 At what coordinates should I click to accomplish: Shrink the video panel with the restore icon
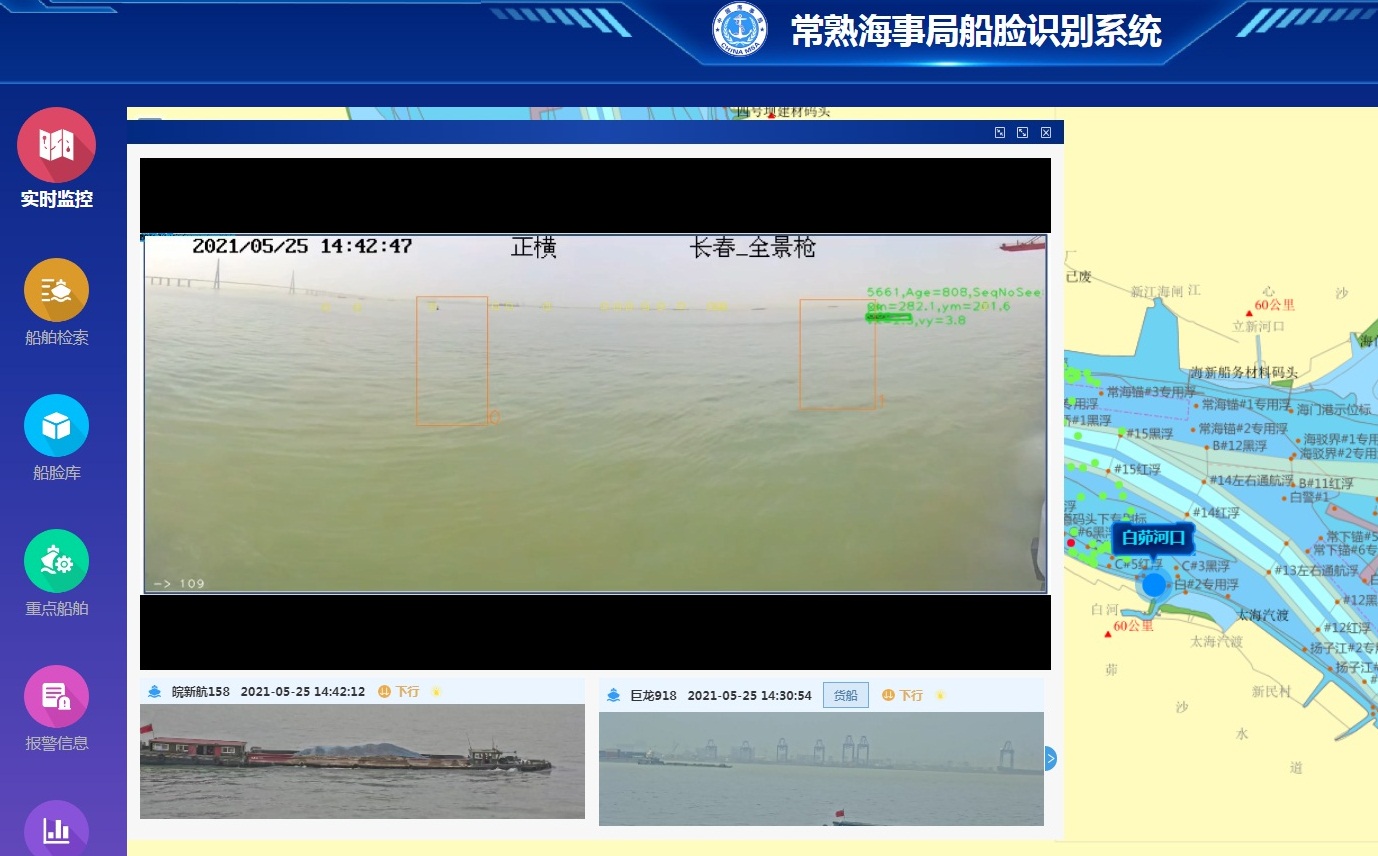point(999,133)
